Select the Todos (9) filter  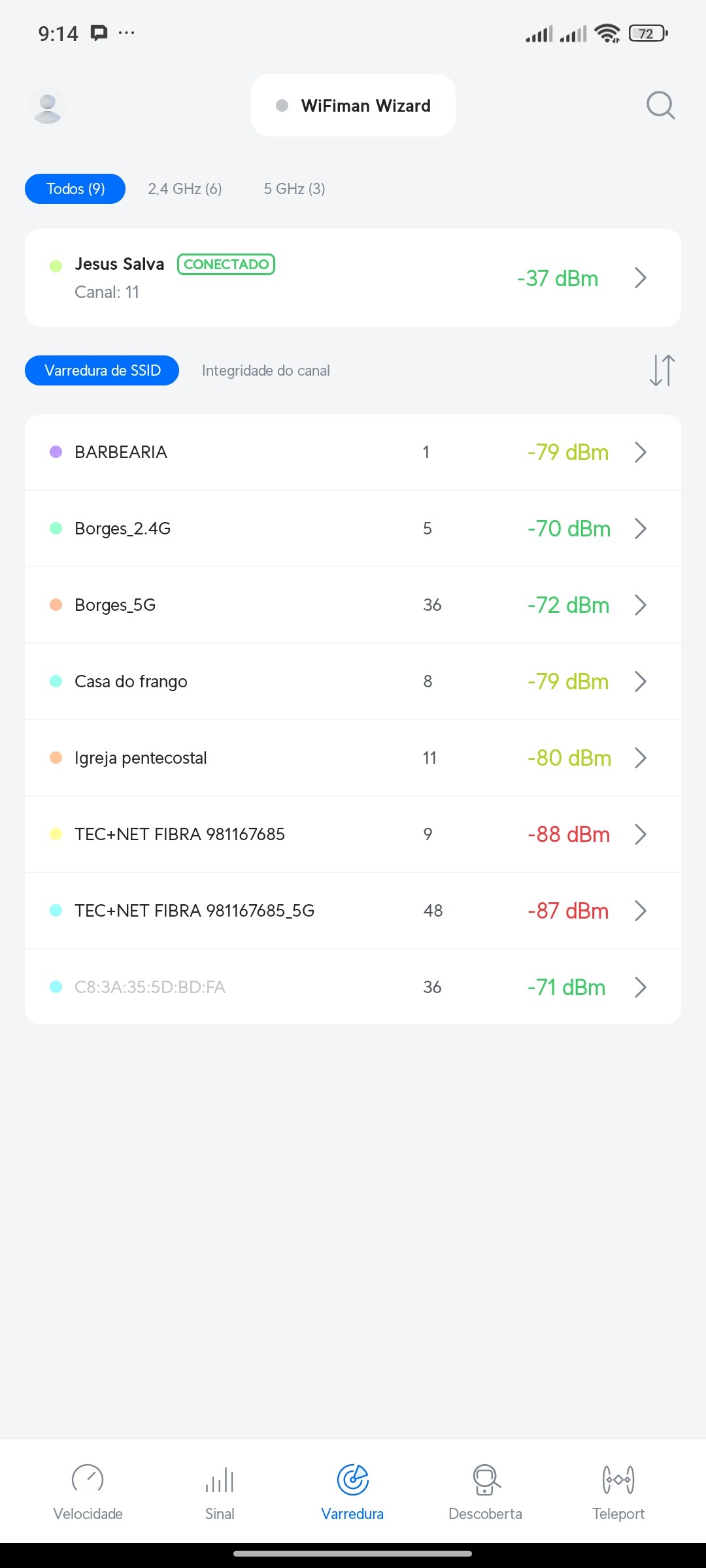75,189
